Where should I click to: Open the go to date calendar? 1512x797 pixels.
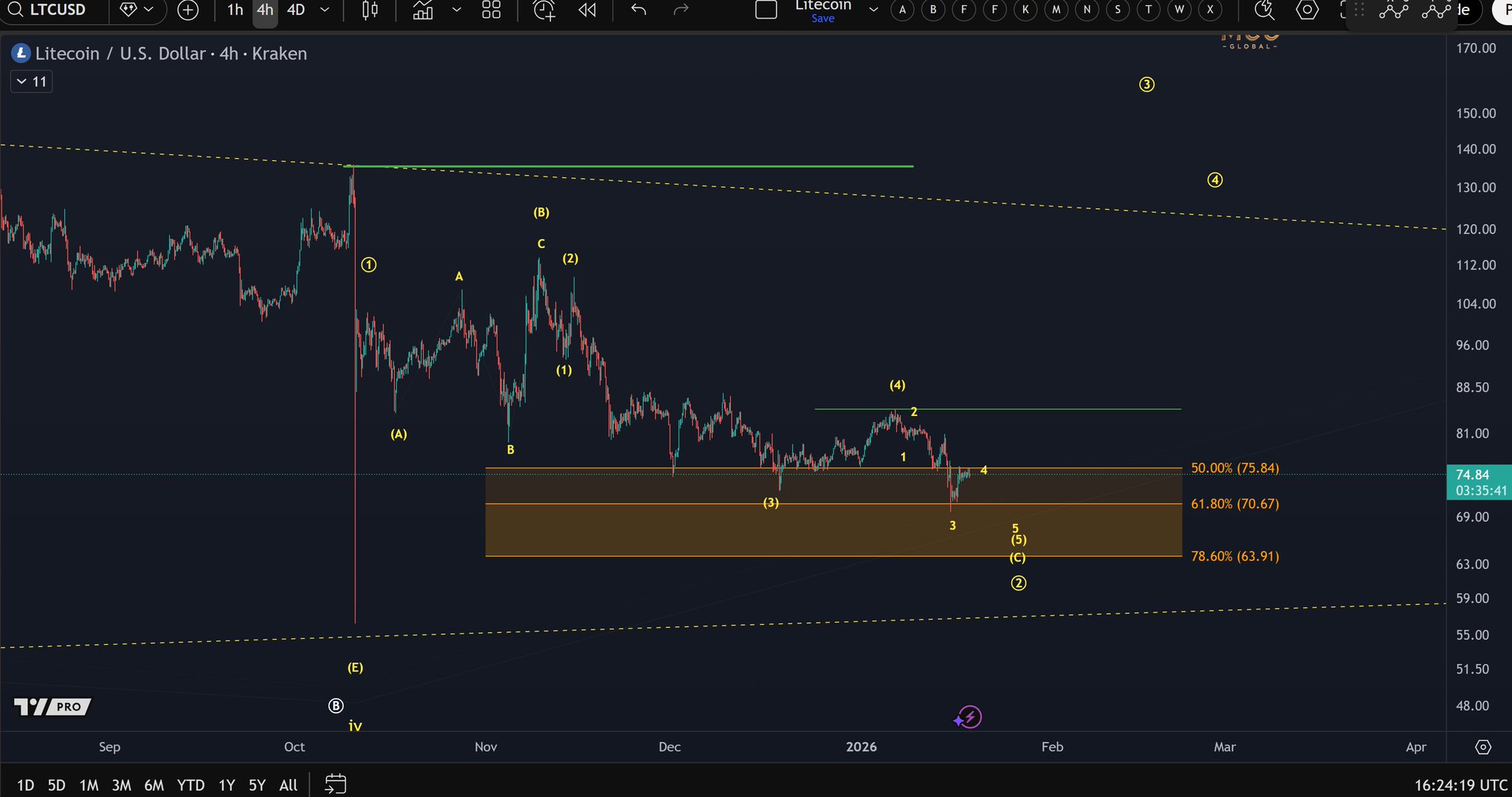point(335,784)
